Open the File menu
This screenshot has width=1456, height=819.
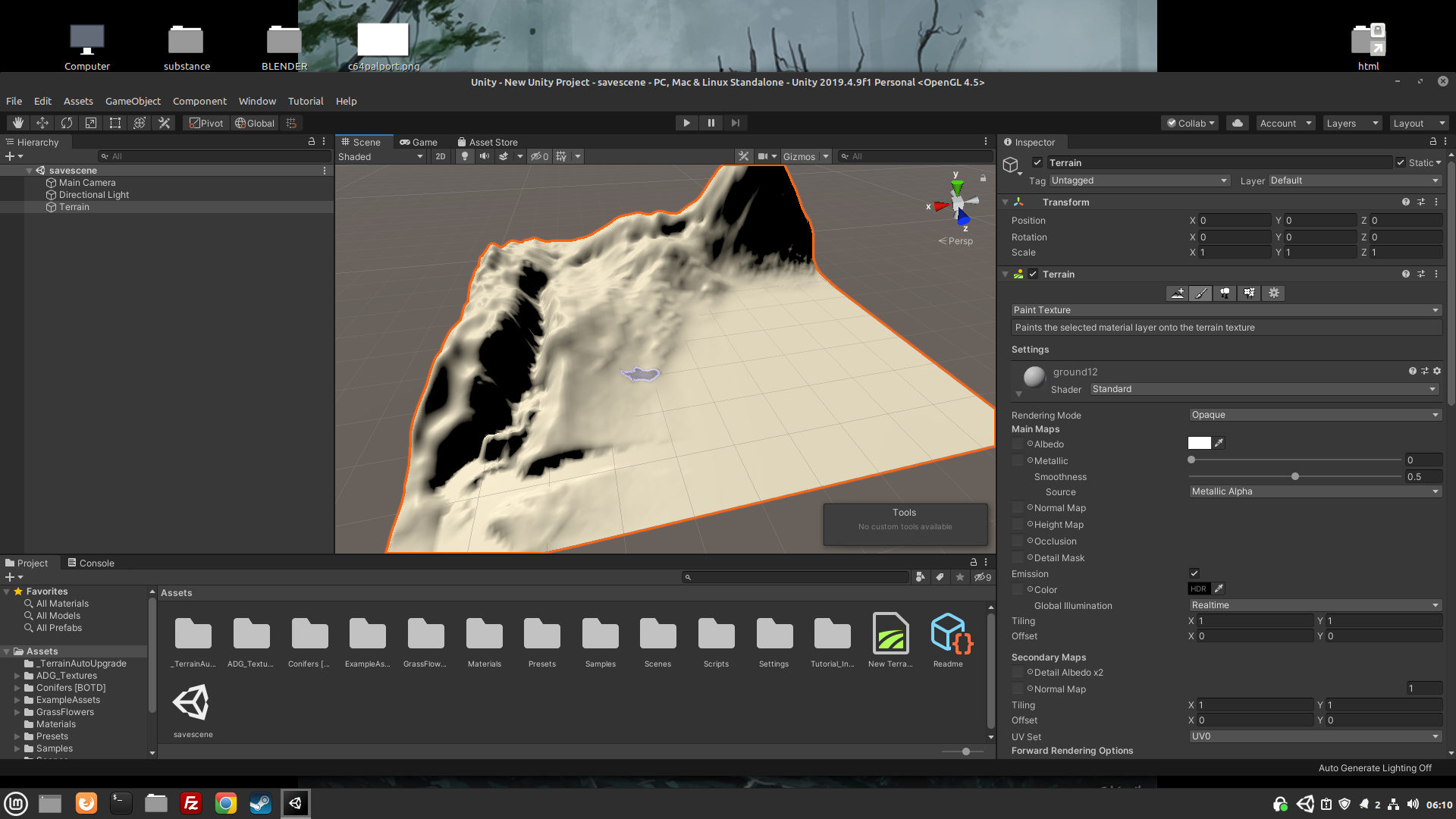[14, 101]
